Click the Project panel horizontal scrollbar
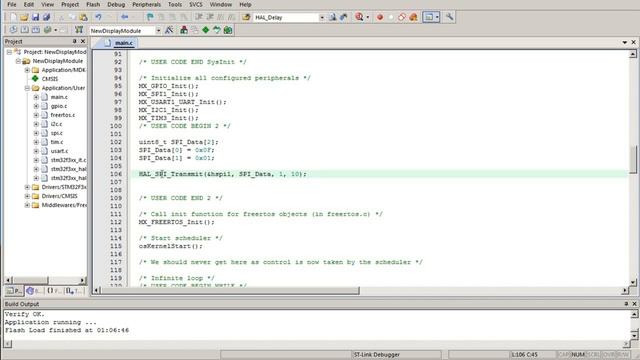This screenshot has width=640, height=360. pos(45,280)
